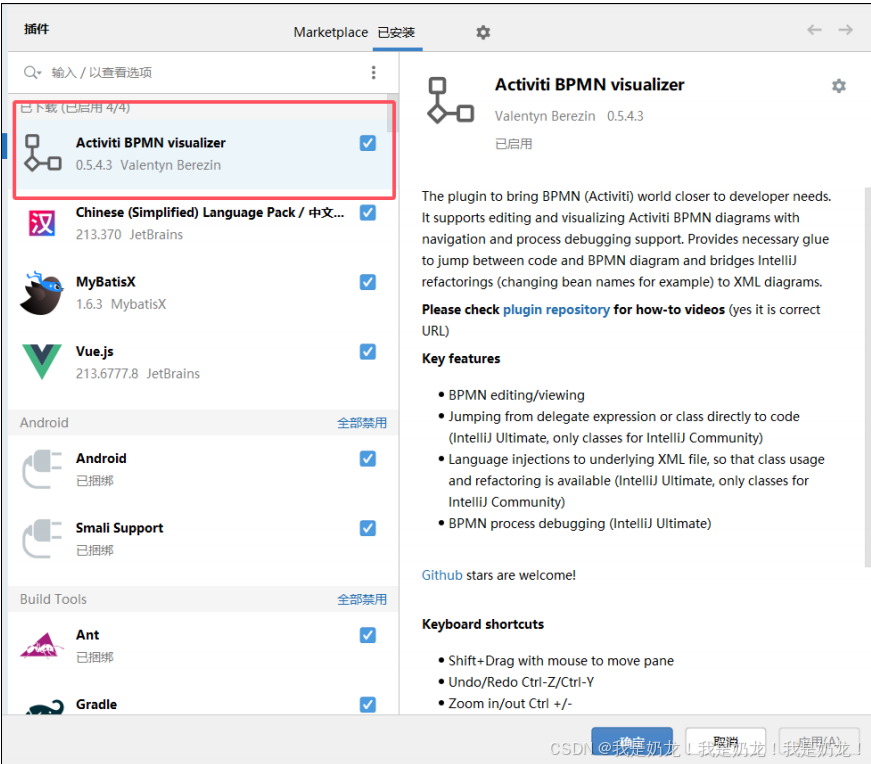Click the Build Tools group header
Image resolution: width=871 pixels, height=764 pixels.
point(203,599)
